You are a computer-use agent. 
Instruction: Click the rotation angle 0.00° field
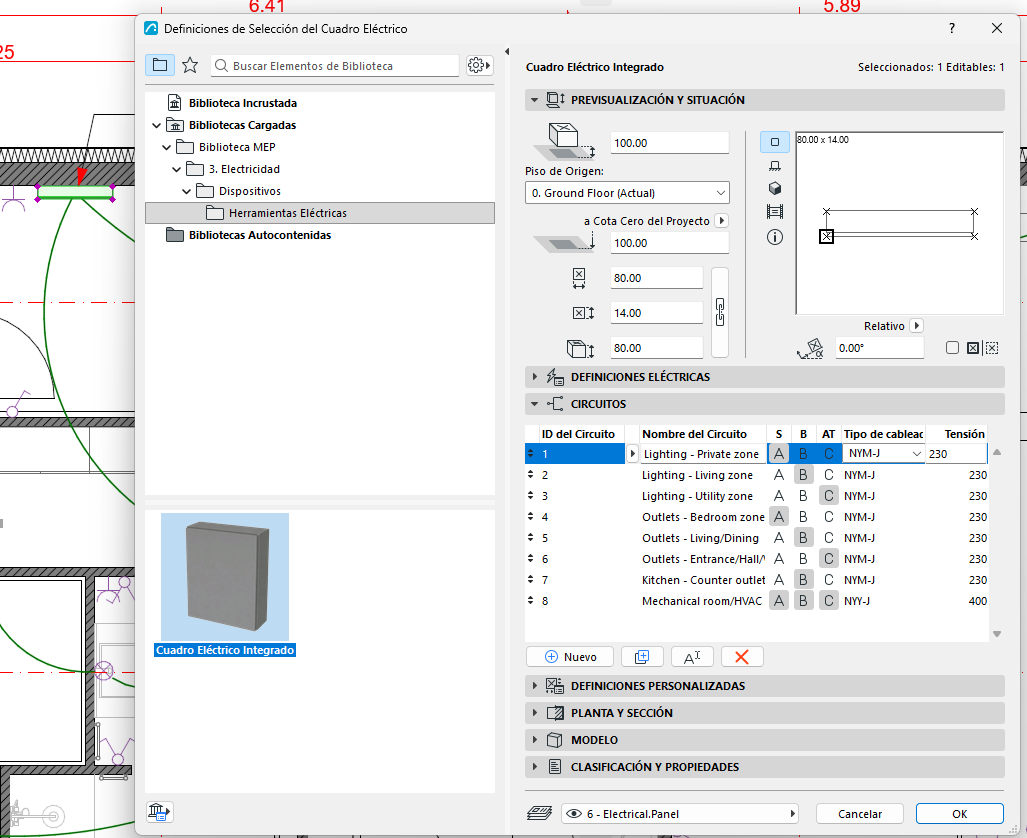click(879, 348)
